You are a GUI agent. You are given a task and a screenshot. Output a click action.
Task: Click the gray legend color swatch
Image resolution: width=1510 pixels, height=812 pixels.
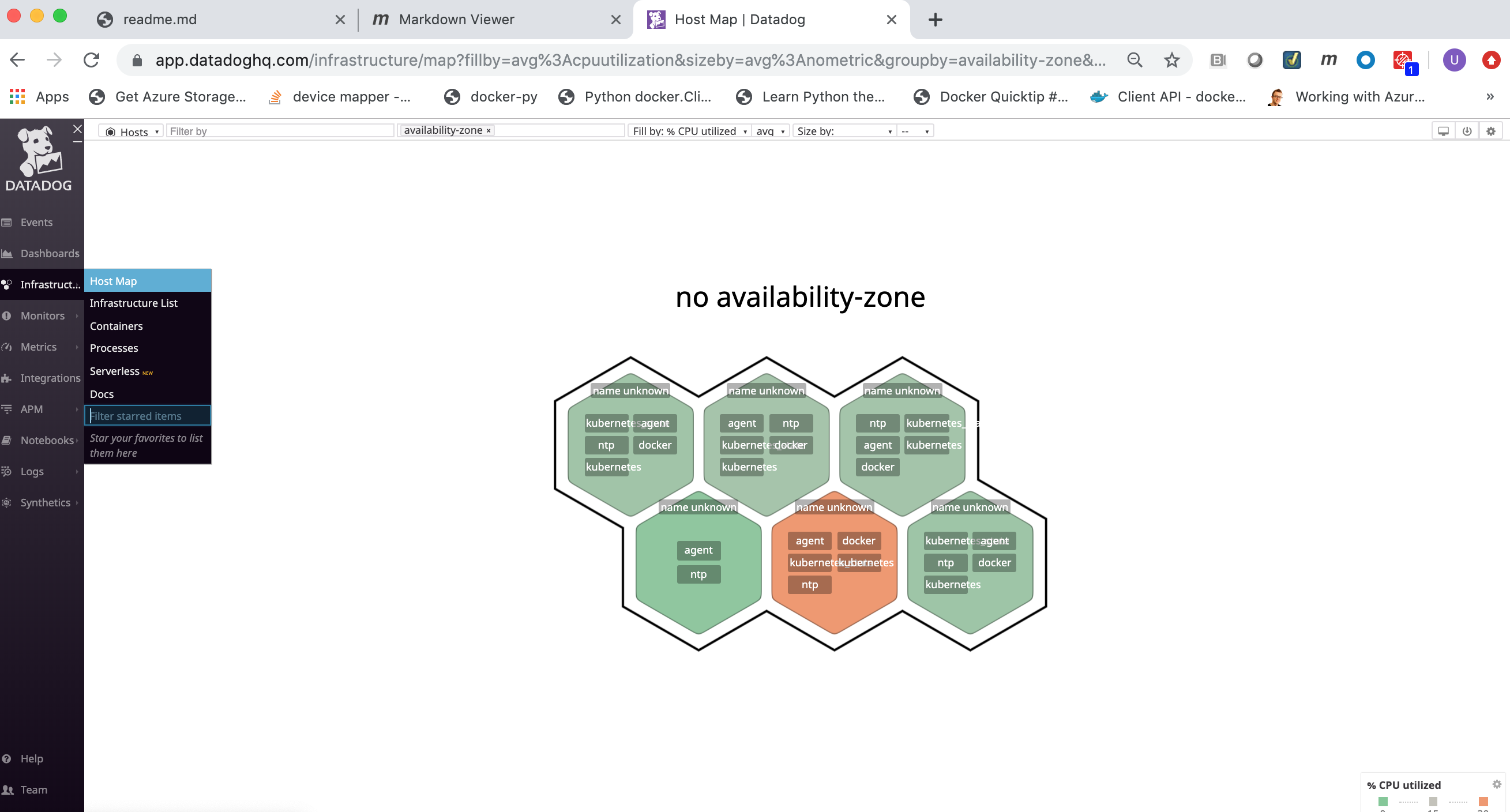coord(1433,802)
